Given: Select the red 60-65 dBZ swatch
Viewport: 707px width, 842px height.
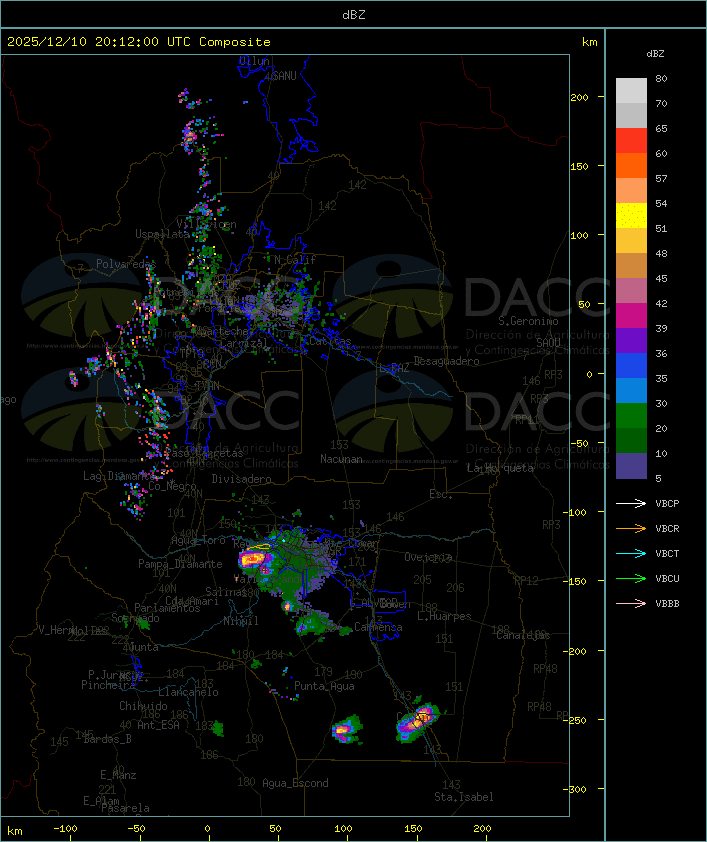Looking at the screenshot, I should [631, 141].
